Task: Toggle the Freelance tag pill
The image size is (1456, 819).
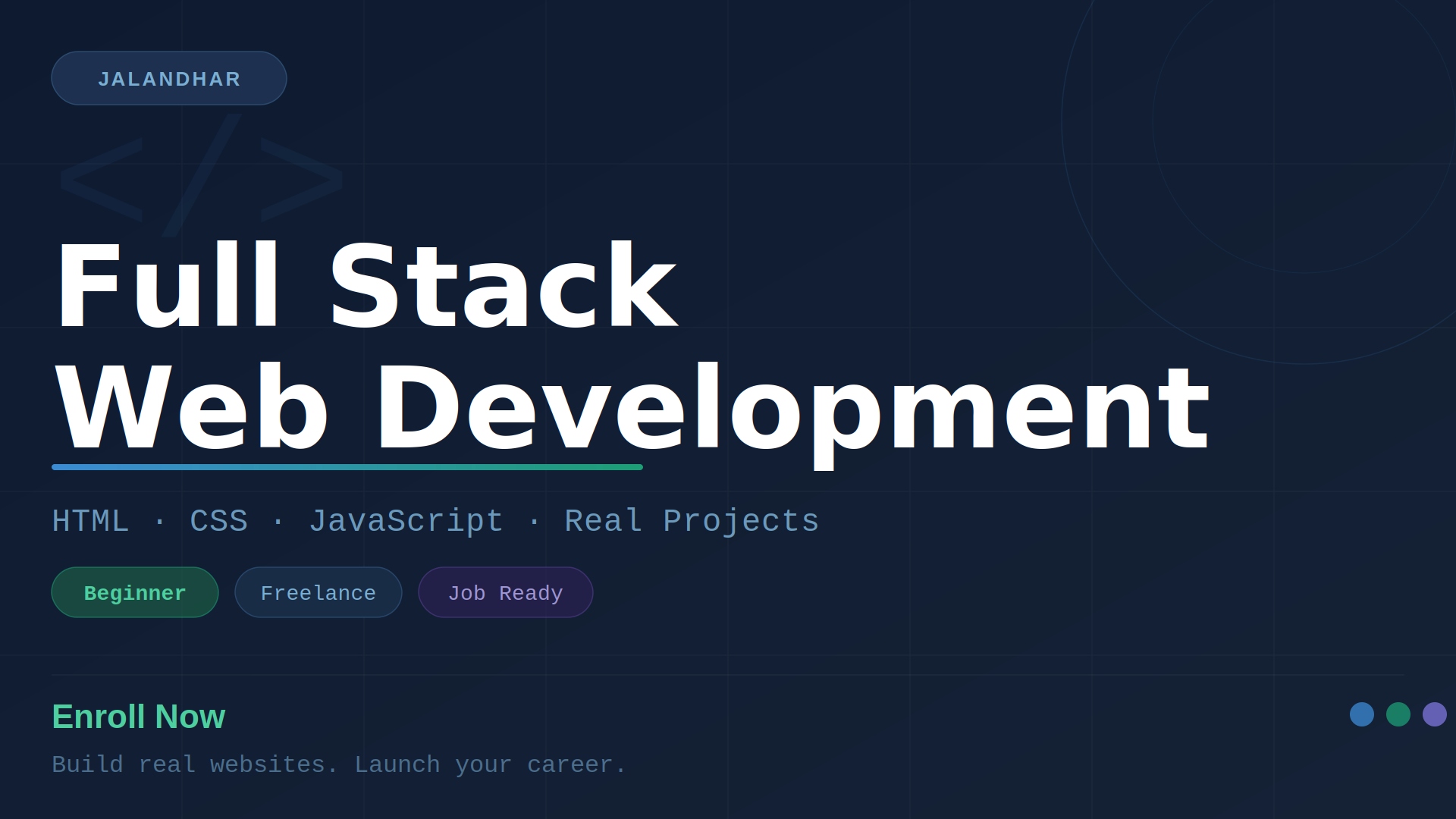Action: pyautogui.click(x=318, y=592)
